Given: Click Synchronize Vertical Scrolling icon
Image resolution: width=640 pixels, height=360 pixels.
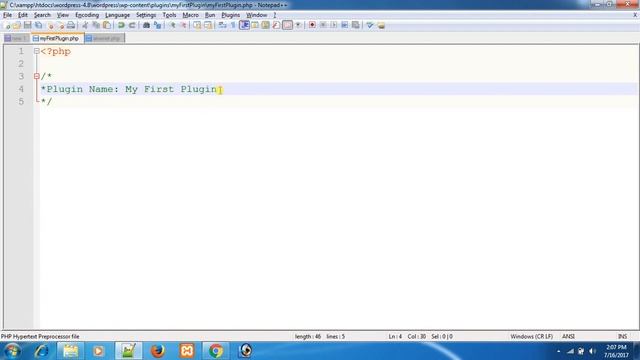Looking at the screenshot, I should tap(197, 25).
